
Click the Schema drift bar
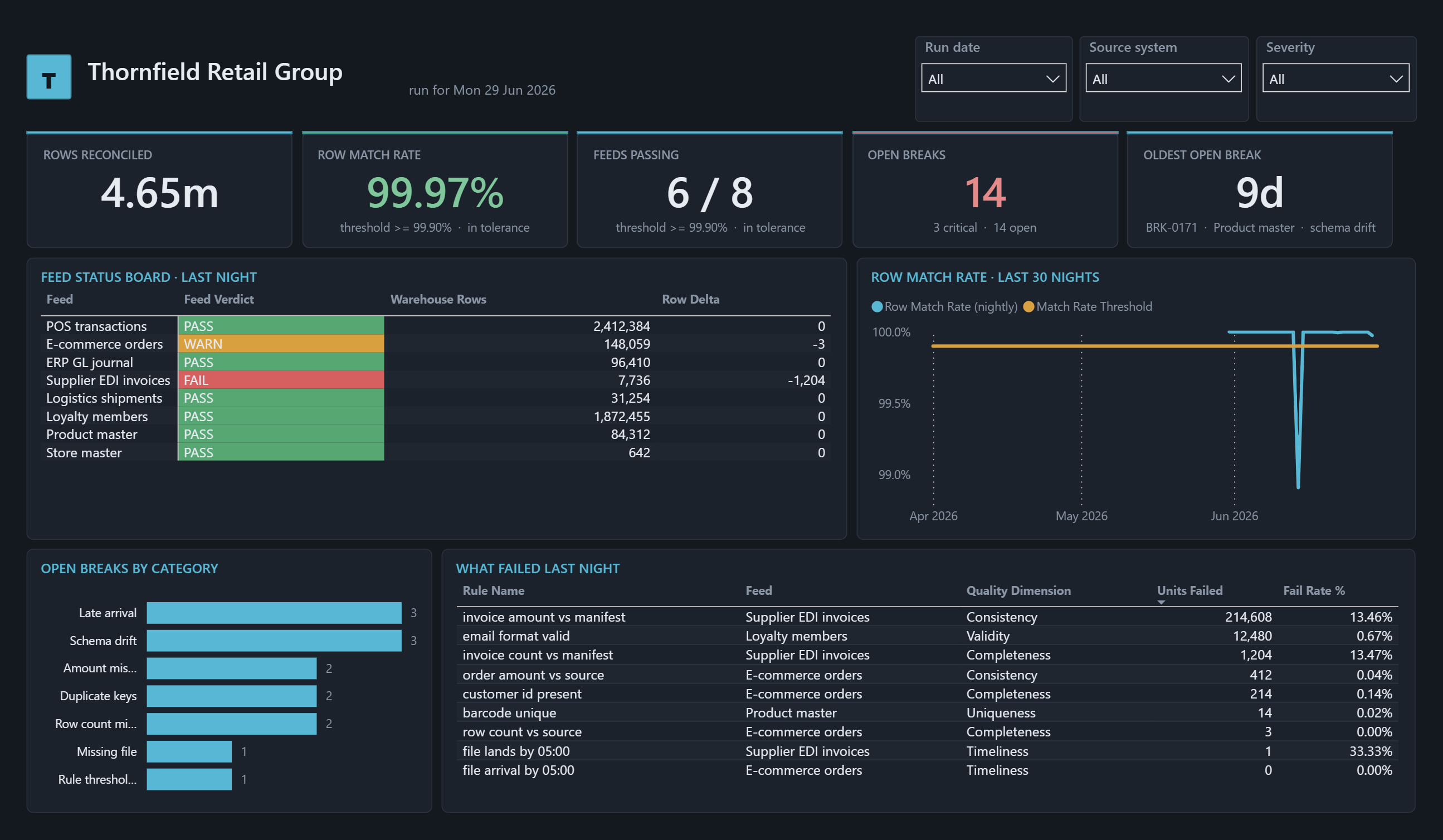(274, 640)
